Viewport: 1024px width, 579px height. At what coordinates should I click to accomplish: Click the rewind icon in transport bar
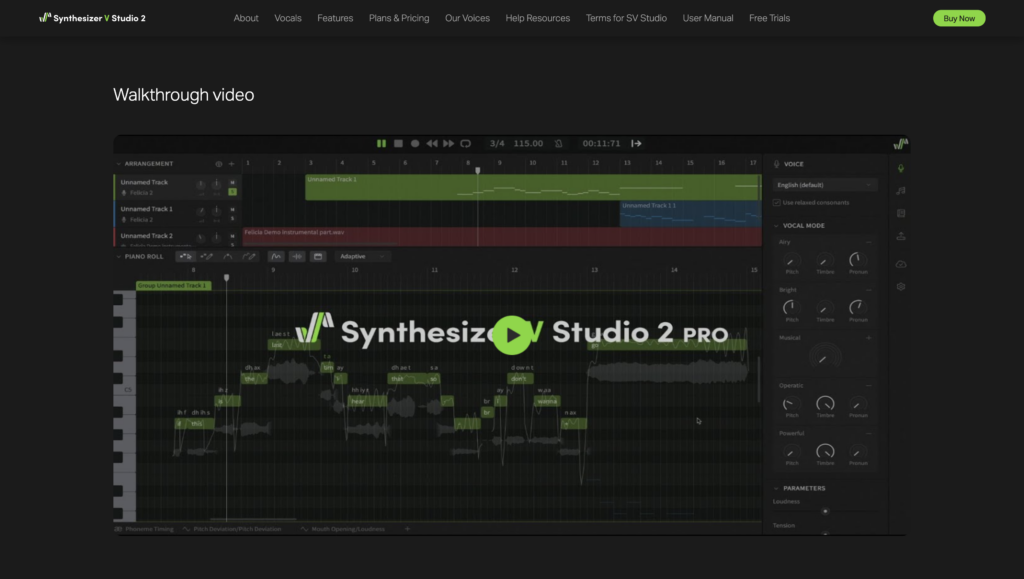[x=432, y=144]
